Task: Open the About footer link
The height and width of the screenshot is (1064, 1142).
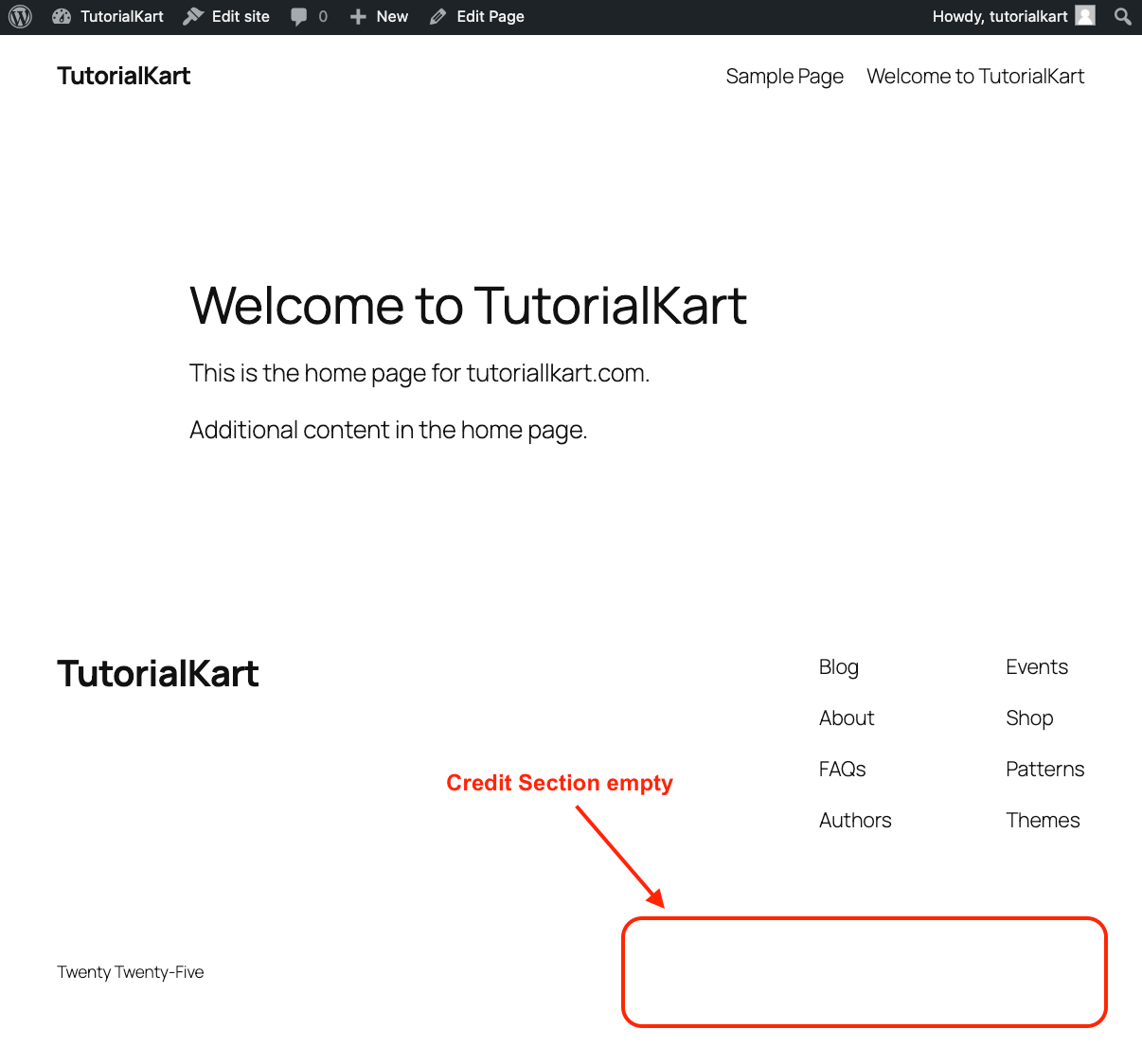Action: [x=847, y=718]
